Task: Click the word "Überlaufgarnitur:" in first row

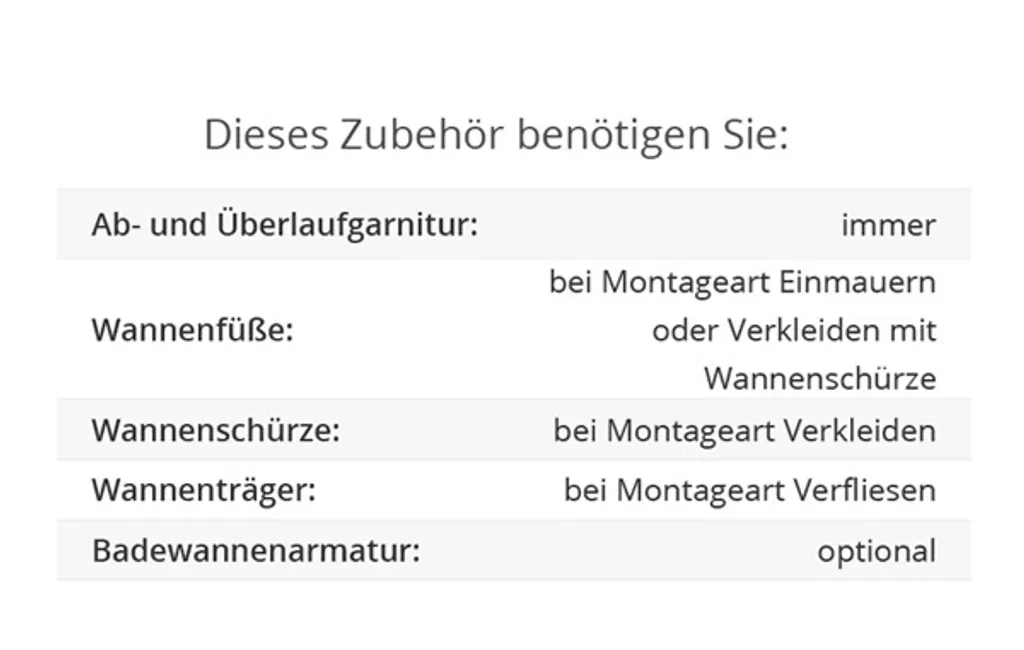Action: [x=347, y=225]
